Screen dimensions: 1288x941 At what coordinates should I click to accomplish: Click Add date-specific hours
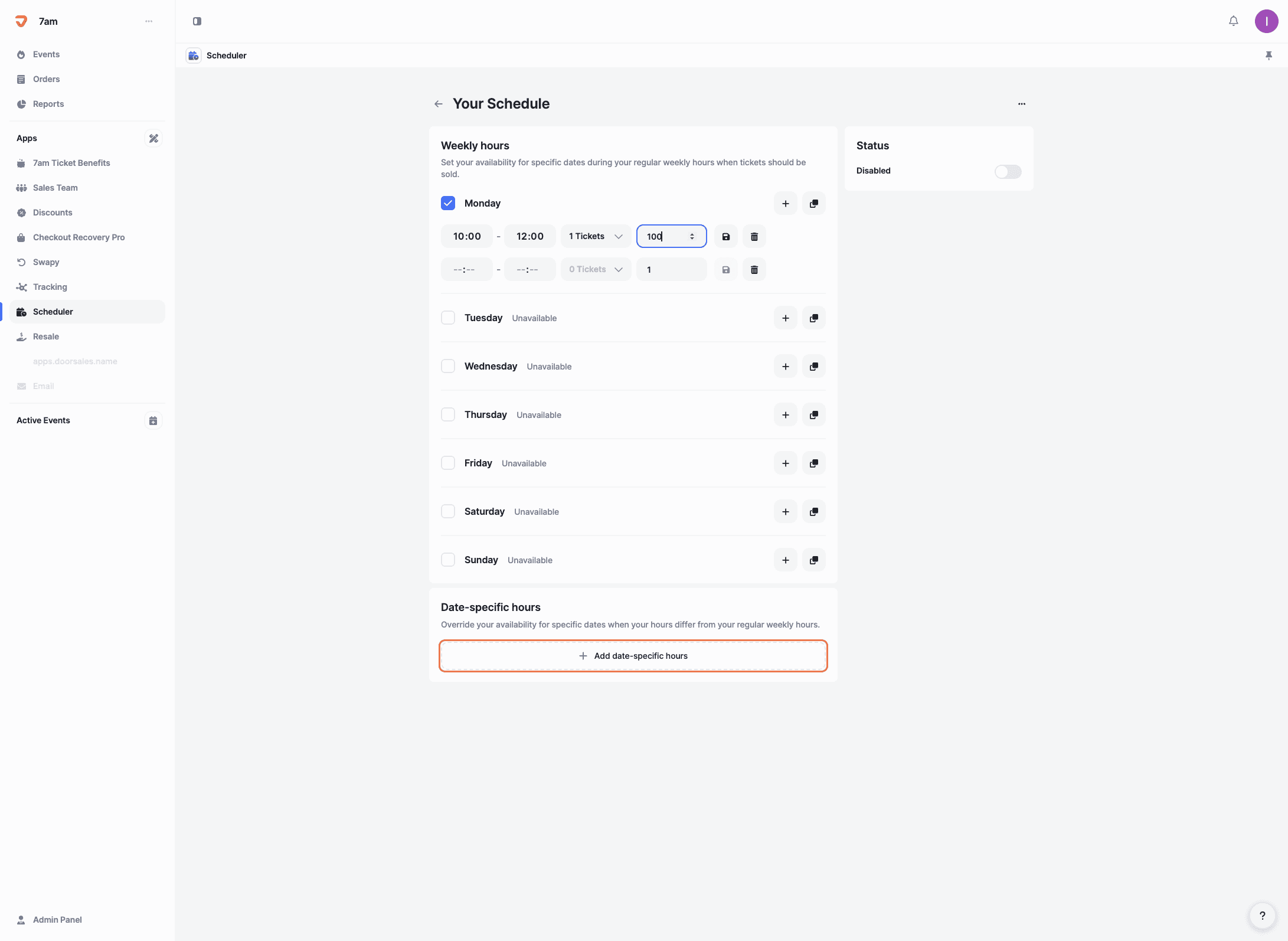coord(633,656)
